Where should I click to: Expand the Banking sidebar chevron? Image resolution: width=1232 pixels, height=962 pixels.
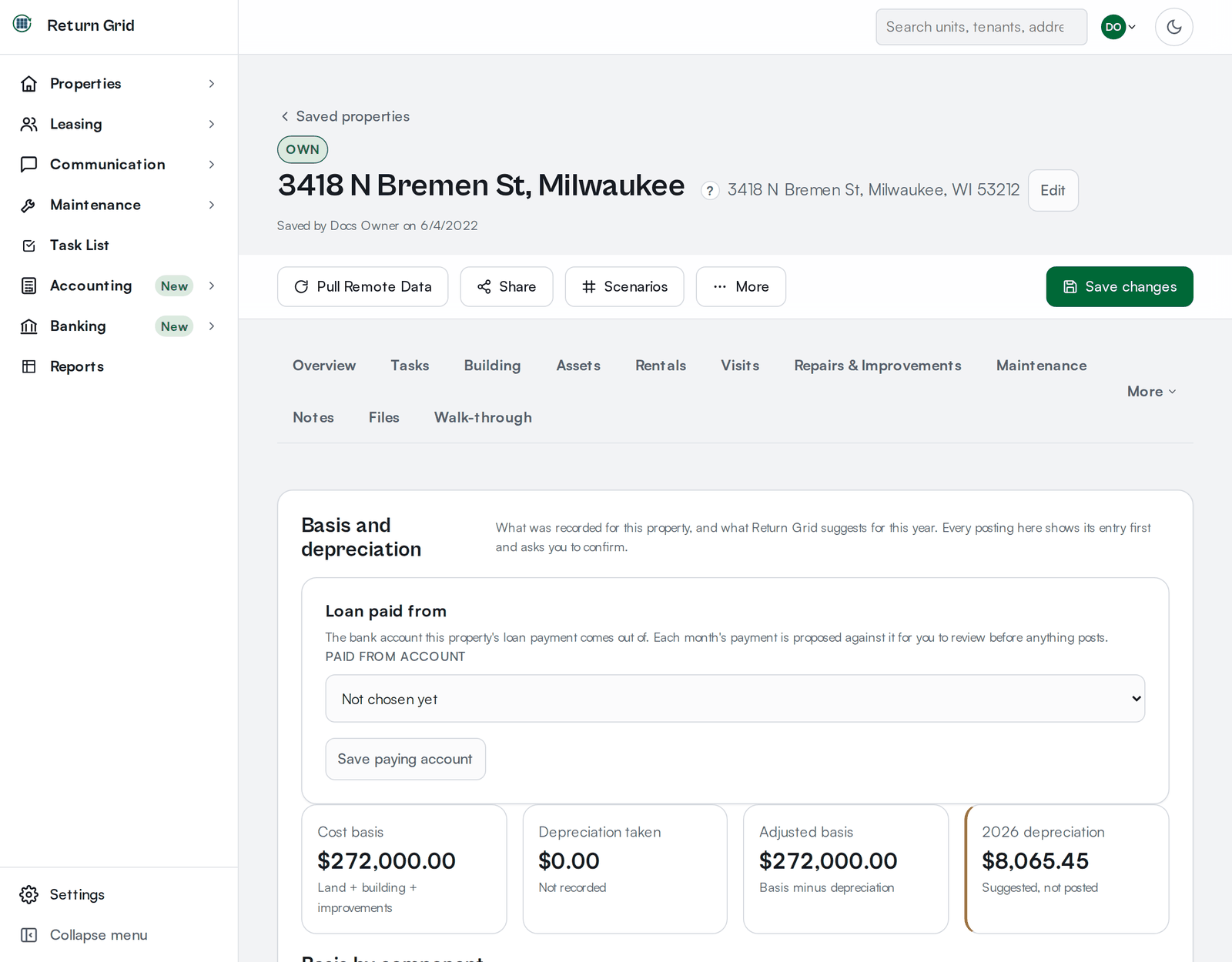click(212, 326)
